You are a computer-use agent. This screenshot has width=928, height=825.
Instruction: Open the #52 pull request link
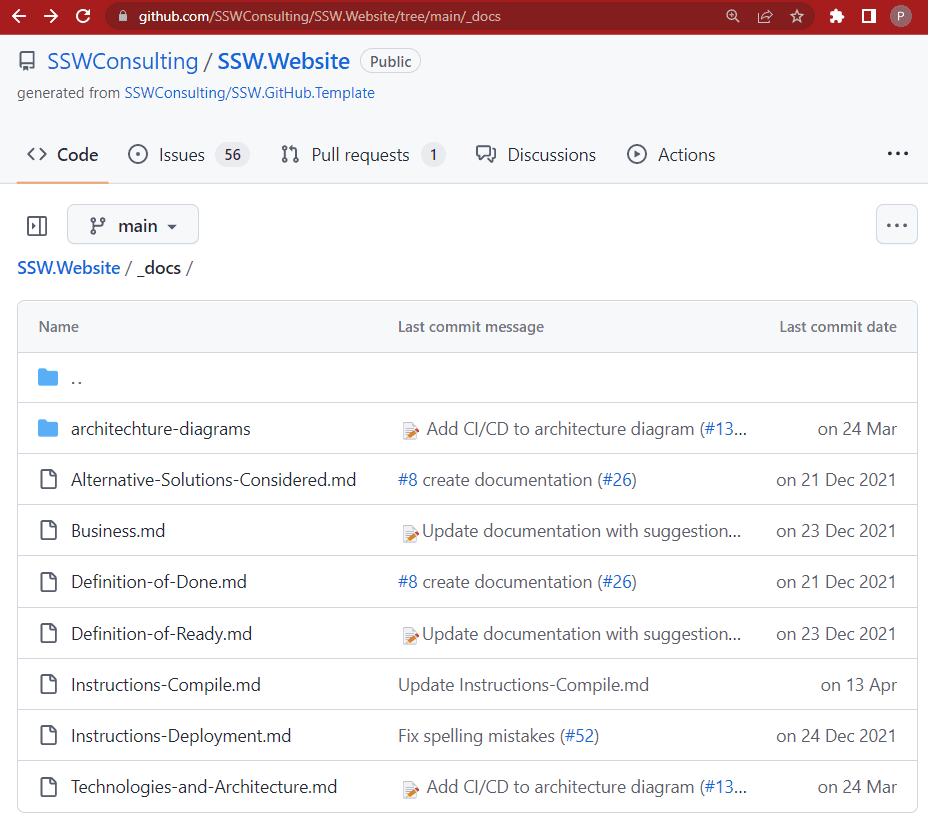coord(579,736)
